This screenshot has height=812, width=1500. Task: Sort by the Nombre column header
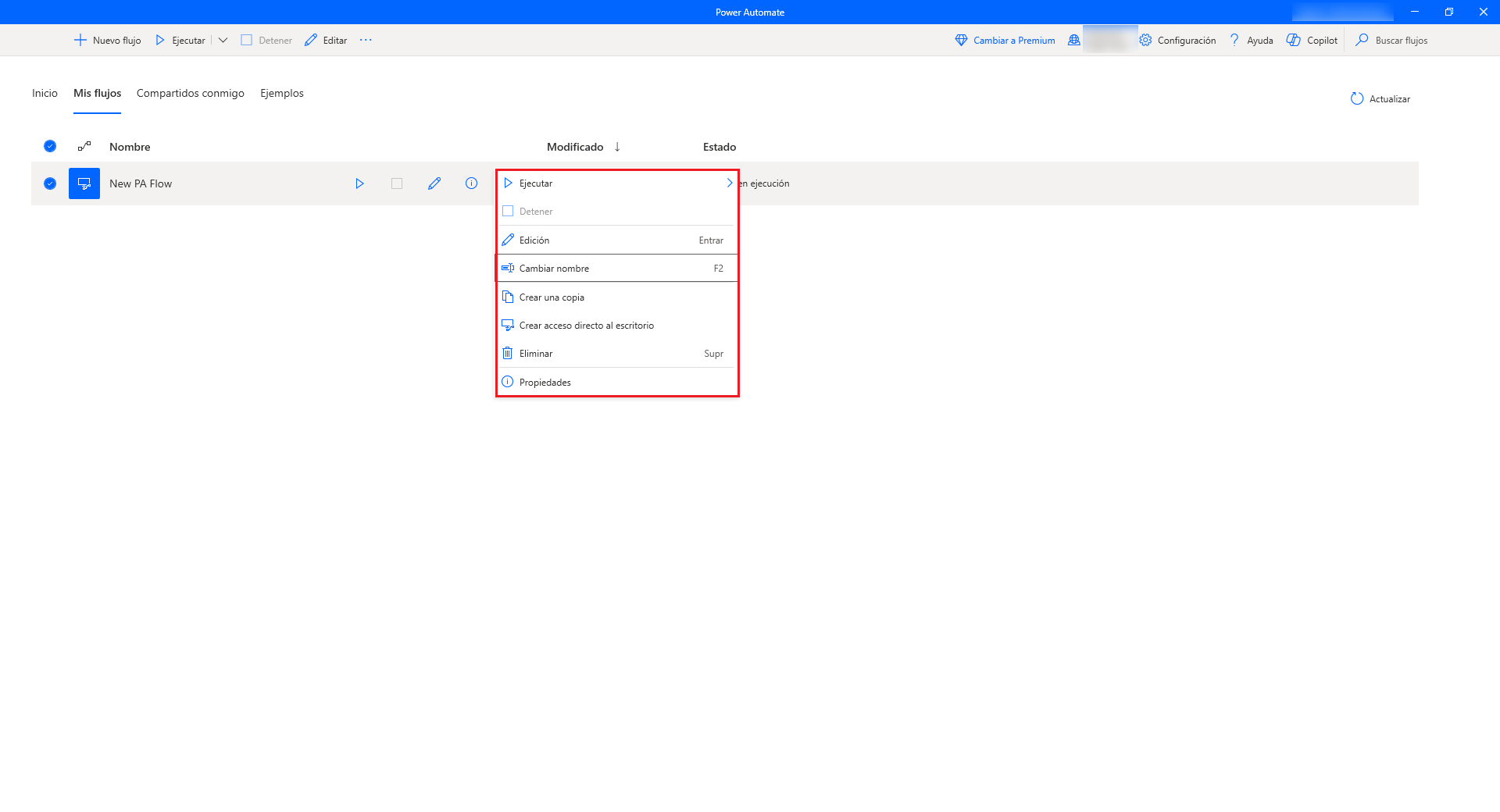point(130,147)
